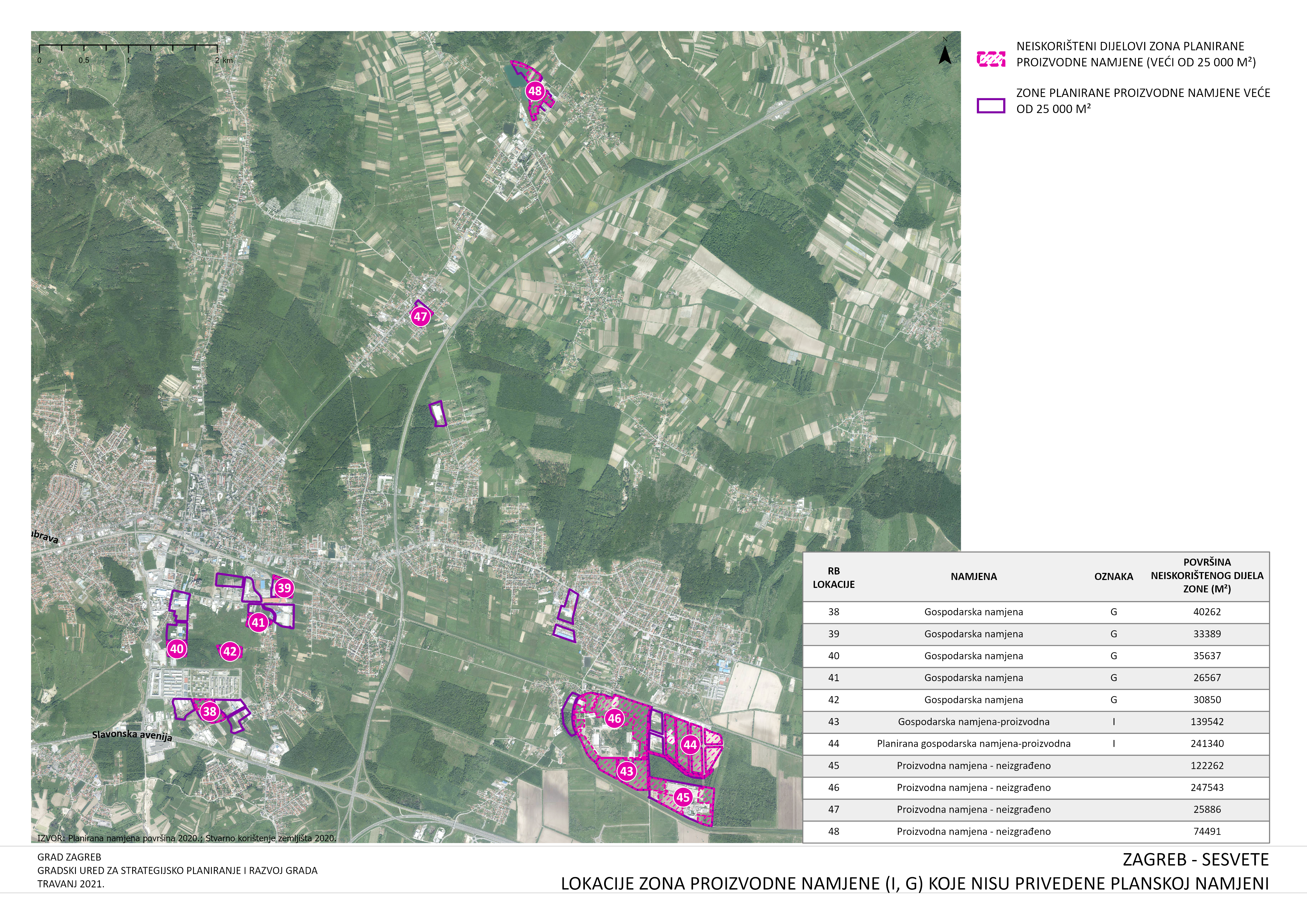Click the ZAGREB - SESVETE title text
Image resolution: width=1307 pixels, height=924 pixels.
1196,859
